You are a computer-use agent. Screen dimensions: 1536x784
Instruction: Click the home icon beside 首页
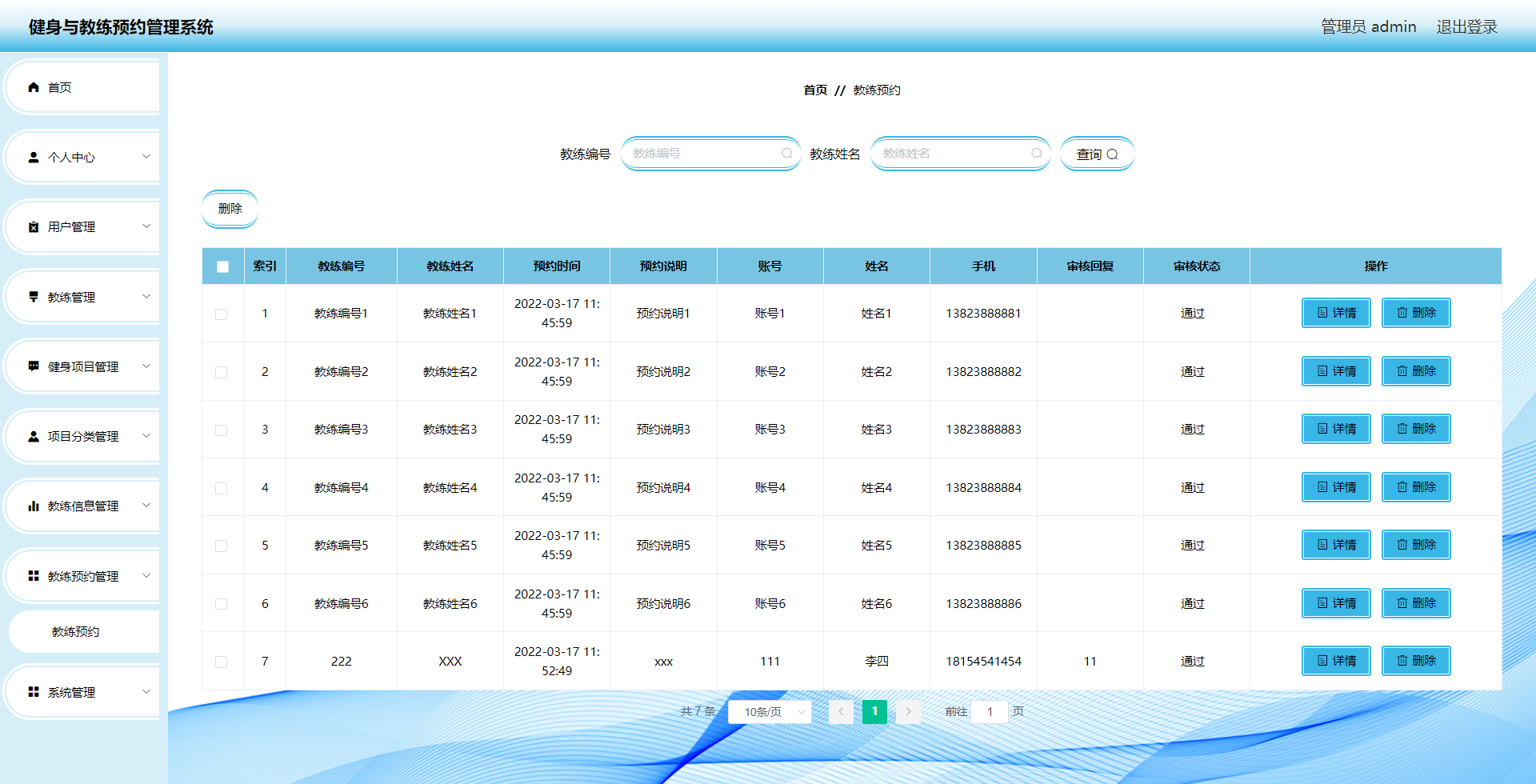coord(33,86)
